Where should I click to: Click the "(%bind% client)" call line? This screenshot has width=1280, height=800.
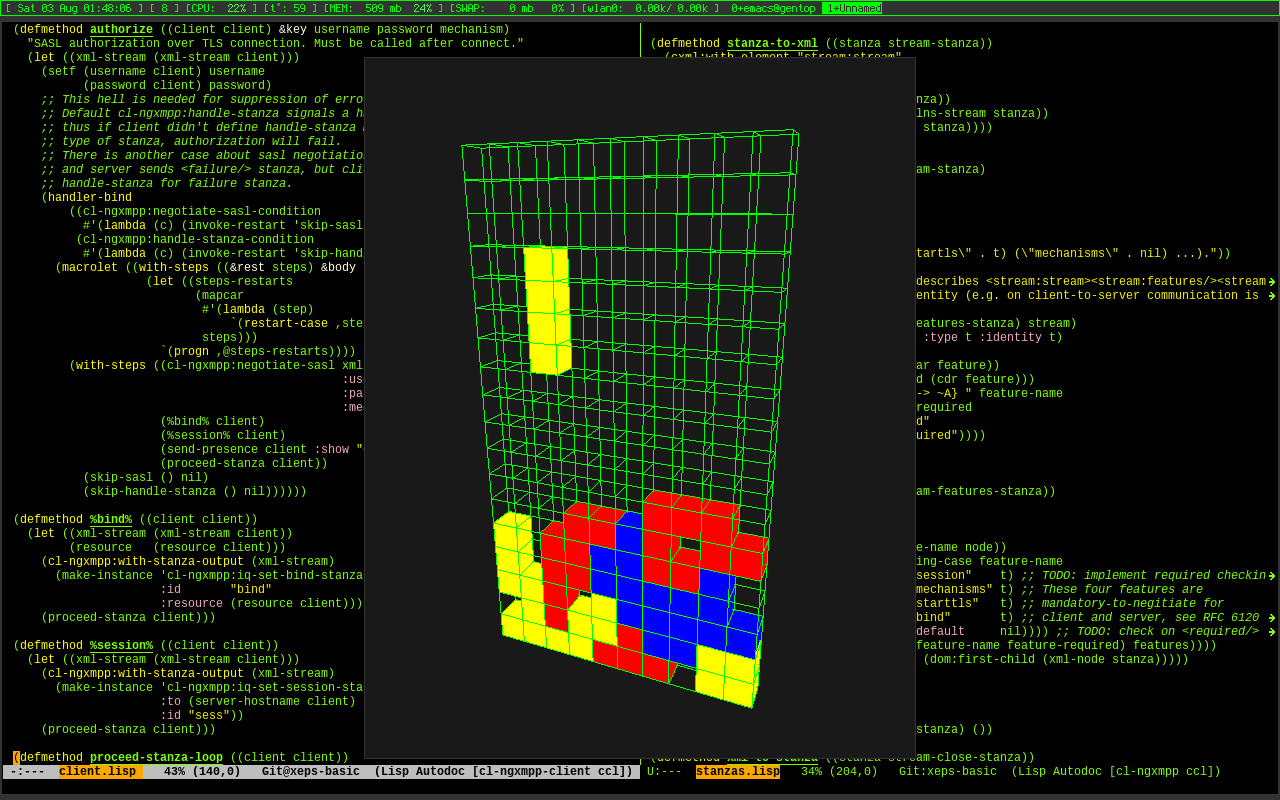tap(212, 422)
